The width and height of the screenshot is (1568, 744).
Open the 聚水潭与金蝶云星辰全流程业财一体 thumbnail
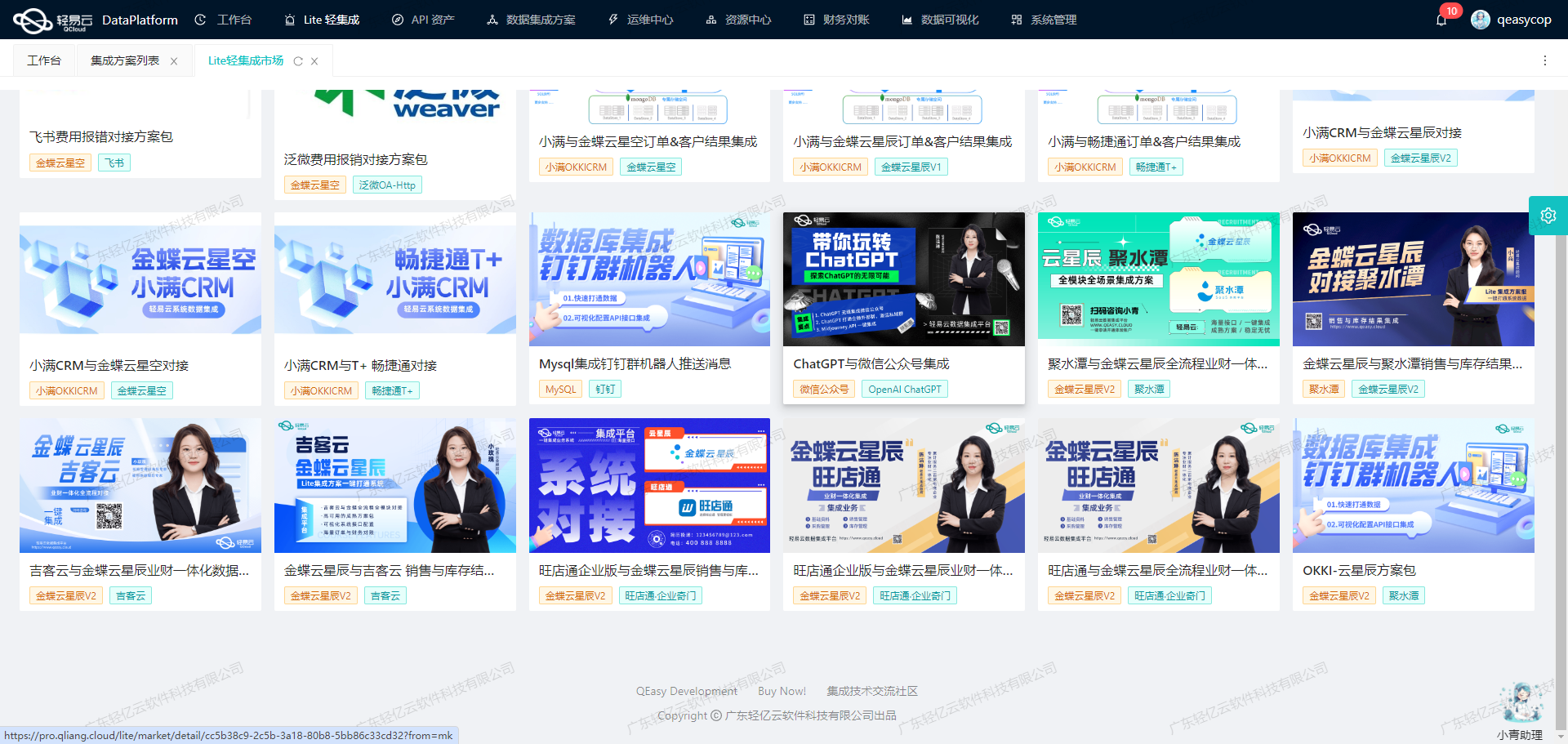point(1159,279)
